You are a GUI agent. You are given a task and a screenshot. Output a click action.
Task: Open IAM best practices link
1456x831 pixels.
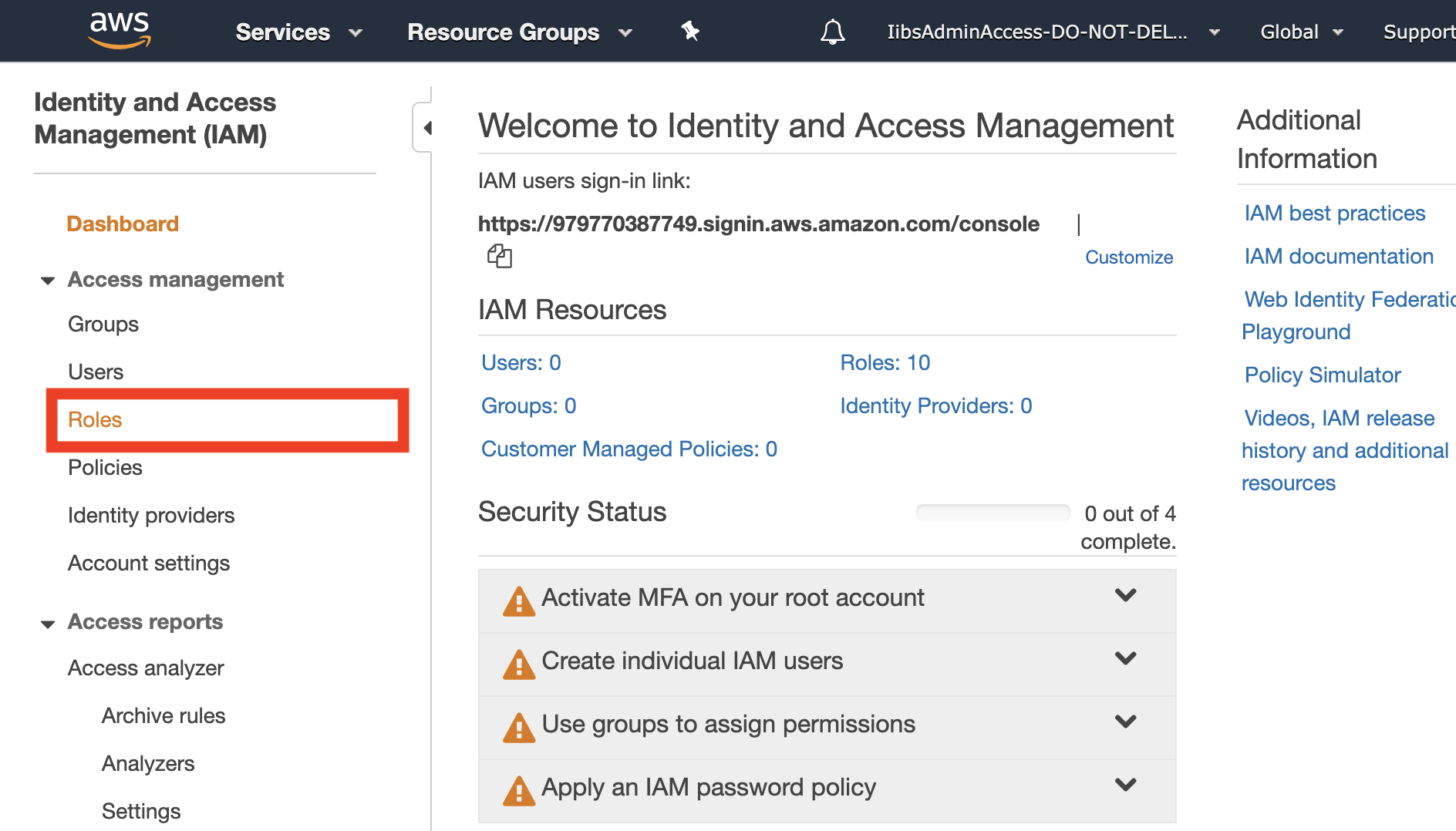(1334, 213)
